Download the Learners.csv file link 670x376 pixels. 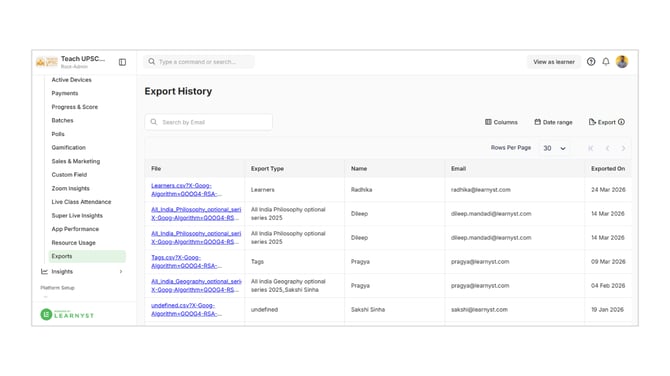[186, 190]
